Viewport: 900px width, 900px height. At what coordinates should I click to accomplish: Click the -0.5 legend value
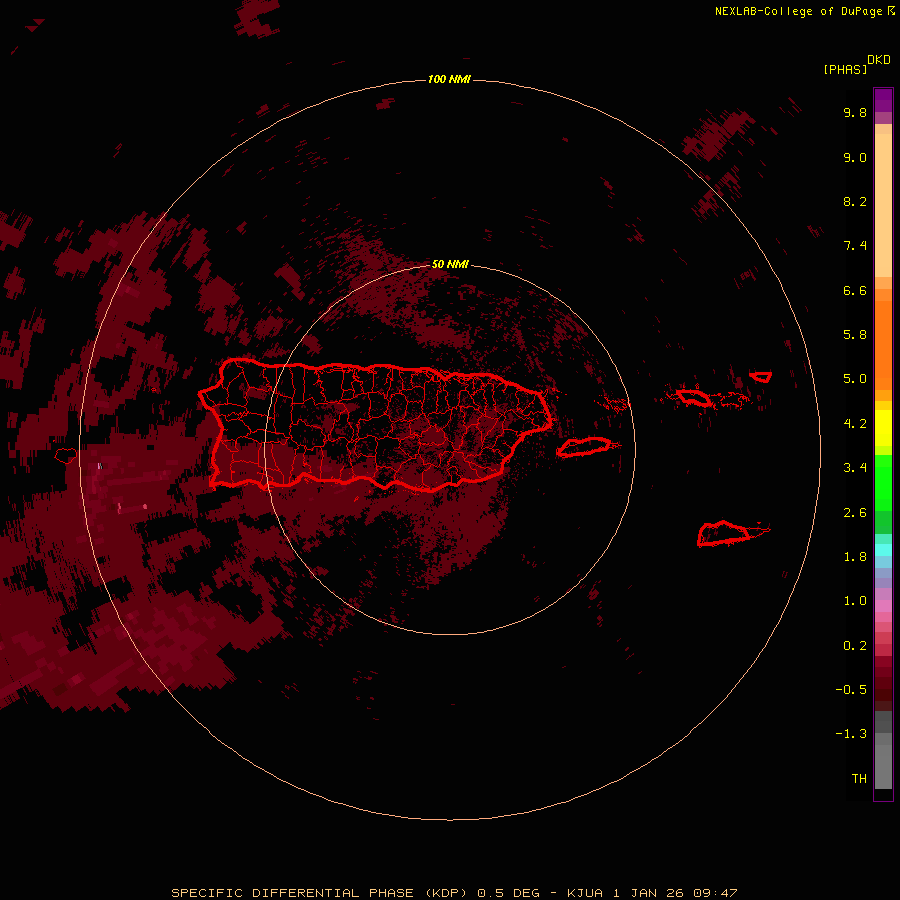point(851,690)
